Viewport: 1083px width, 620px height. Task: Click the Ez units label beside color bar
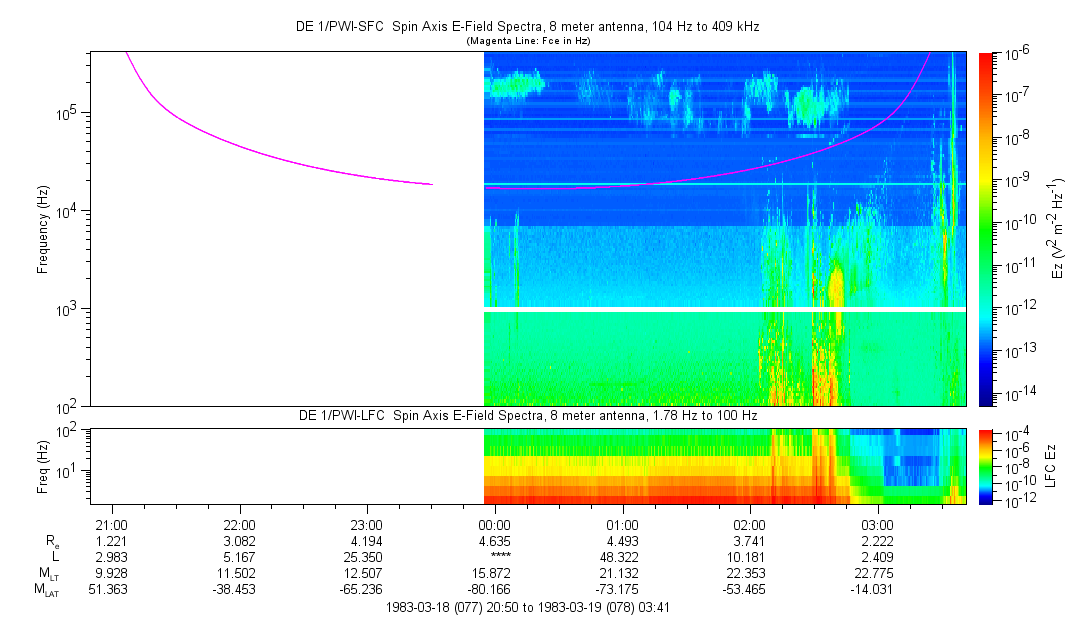pos(1059,229)
